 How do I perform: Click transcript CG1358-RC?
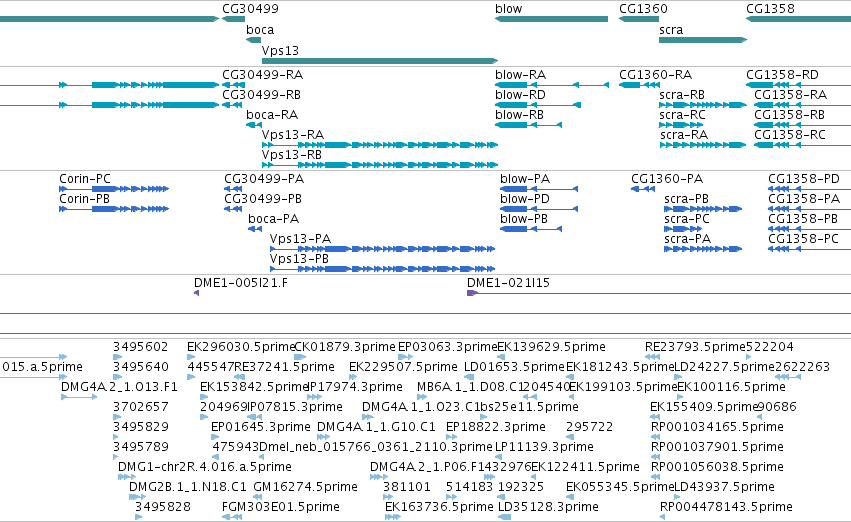(x=803, y=145)
